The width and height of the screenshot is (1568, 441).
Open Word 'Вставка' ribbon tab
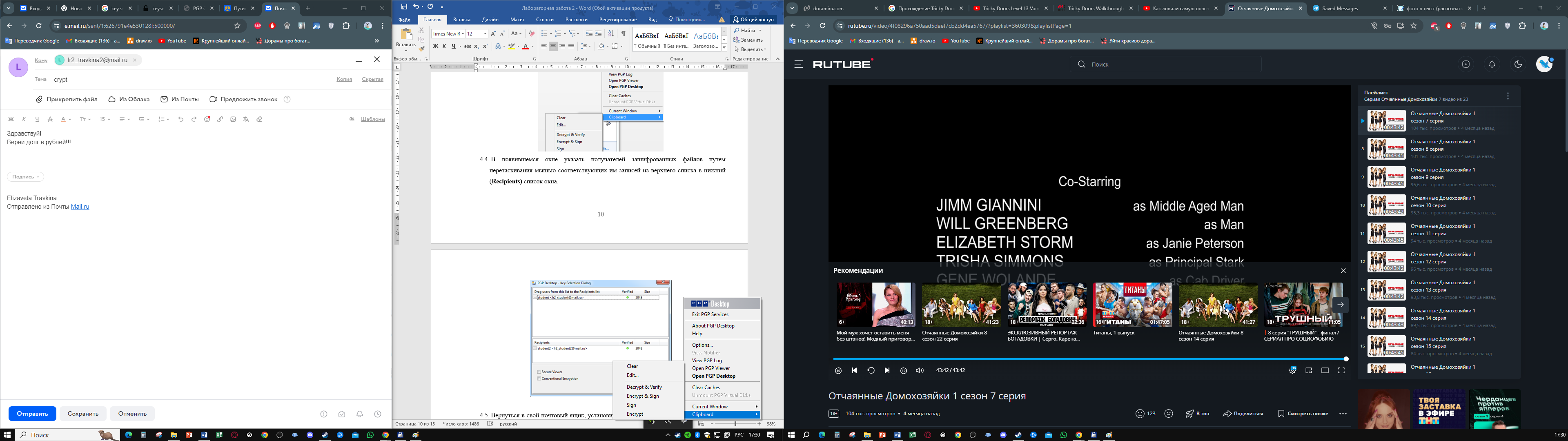461,20
